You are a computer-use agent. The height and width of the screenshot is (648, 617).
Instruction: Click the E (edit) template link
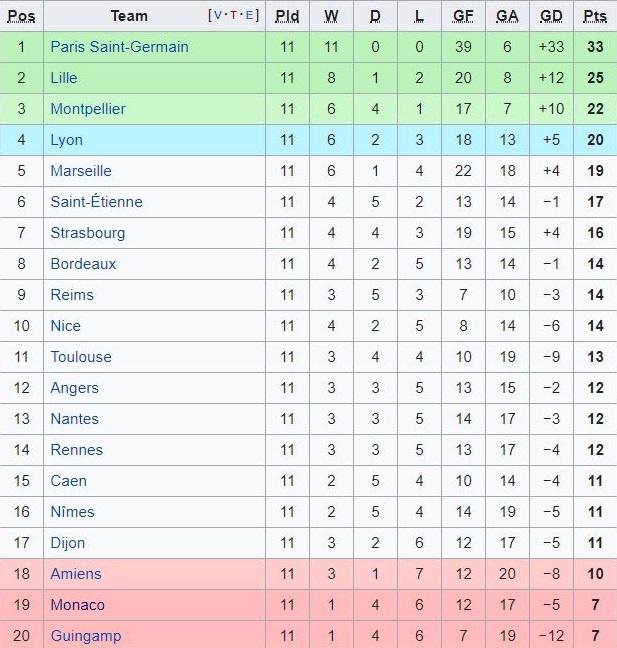pos(250,16)
